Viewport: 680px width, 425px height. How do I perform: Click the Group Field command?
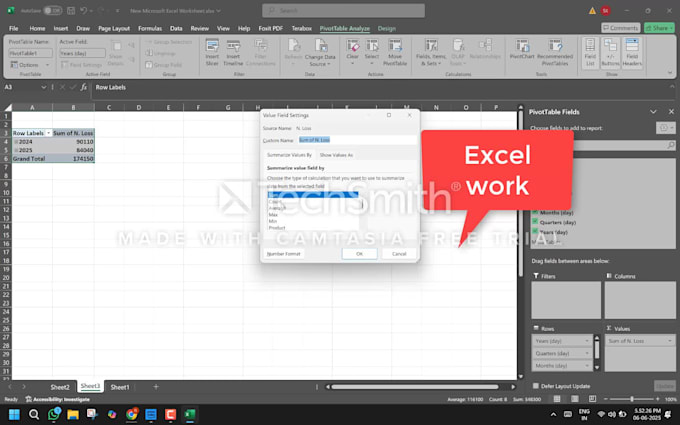163,65
